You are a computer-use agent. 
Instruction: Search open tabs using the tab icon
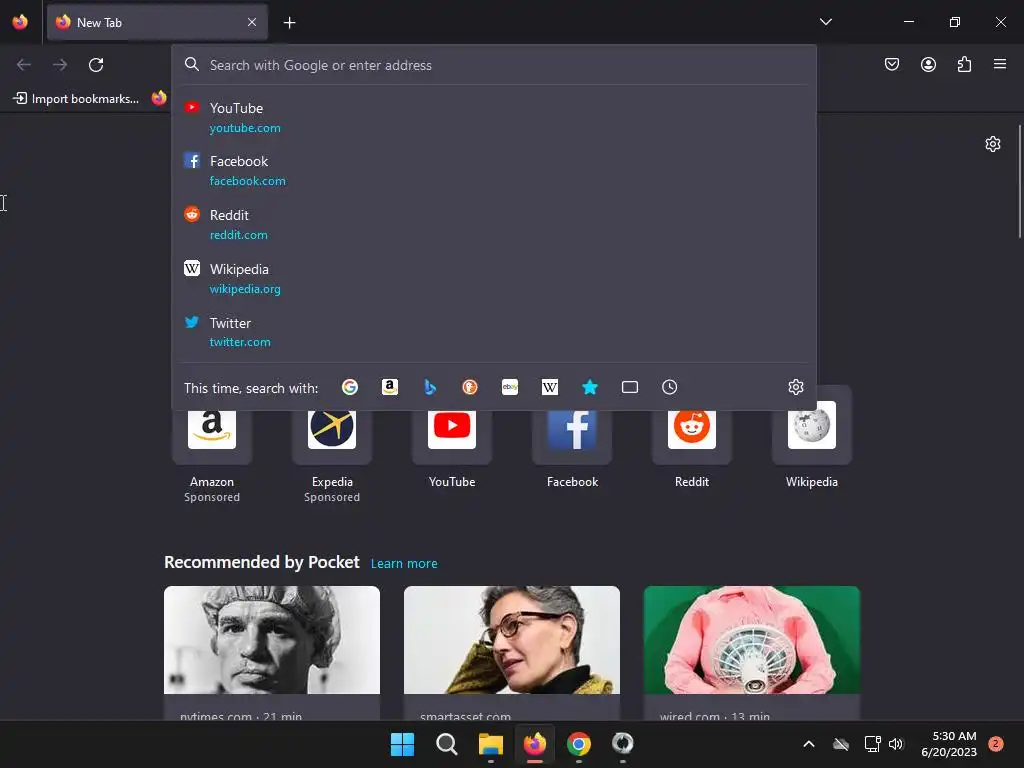[630, 387]
